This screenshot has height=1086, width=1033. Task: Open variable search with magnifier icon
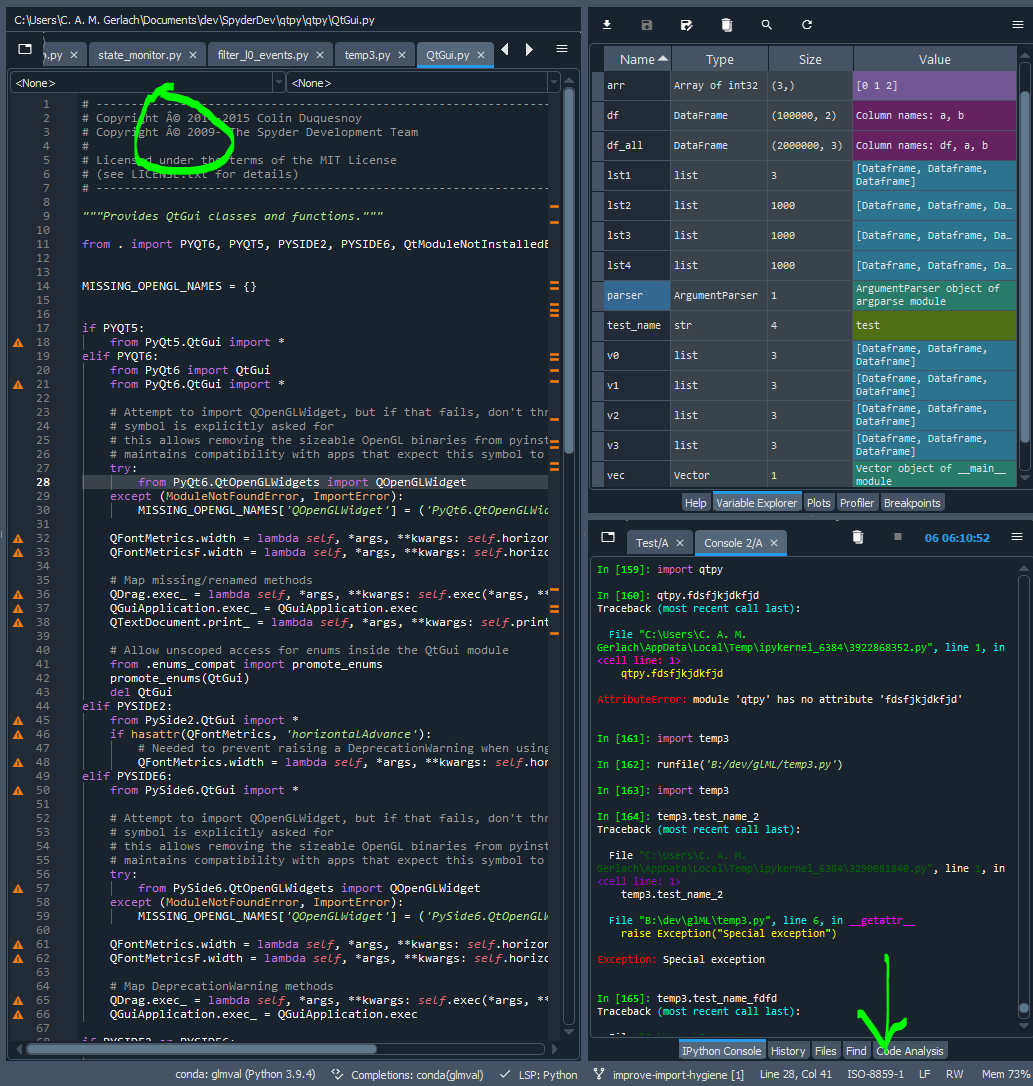click(766, 25)
